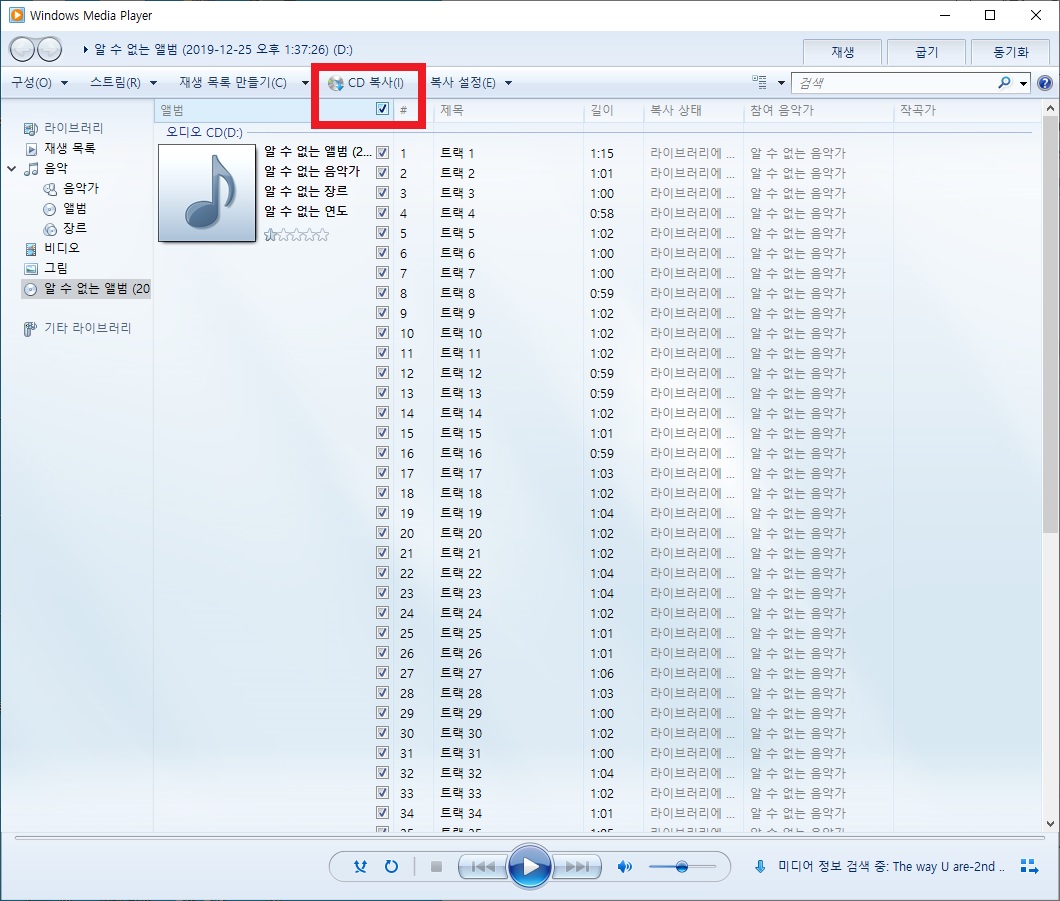Open the 구성(O) dropdown menu
Screen dimensions: 1060x901
coord(39,82)
